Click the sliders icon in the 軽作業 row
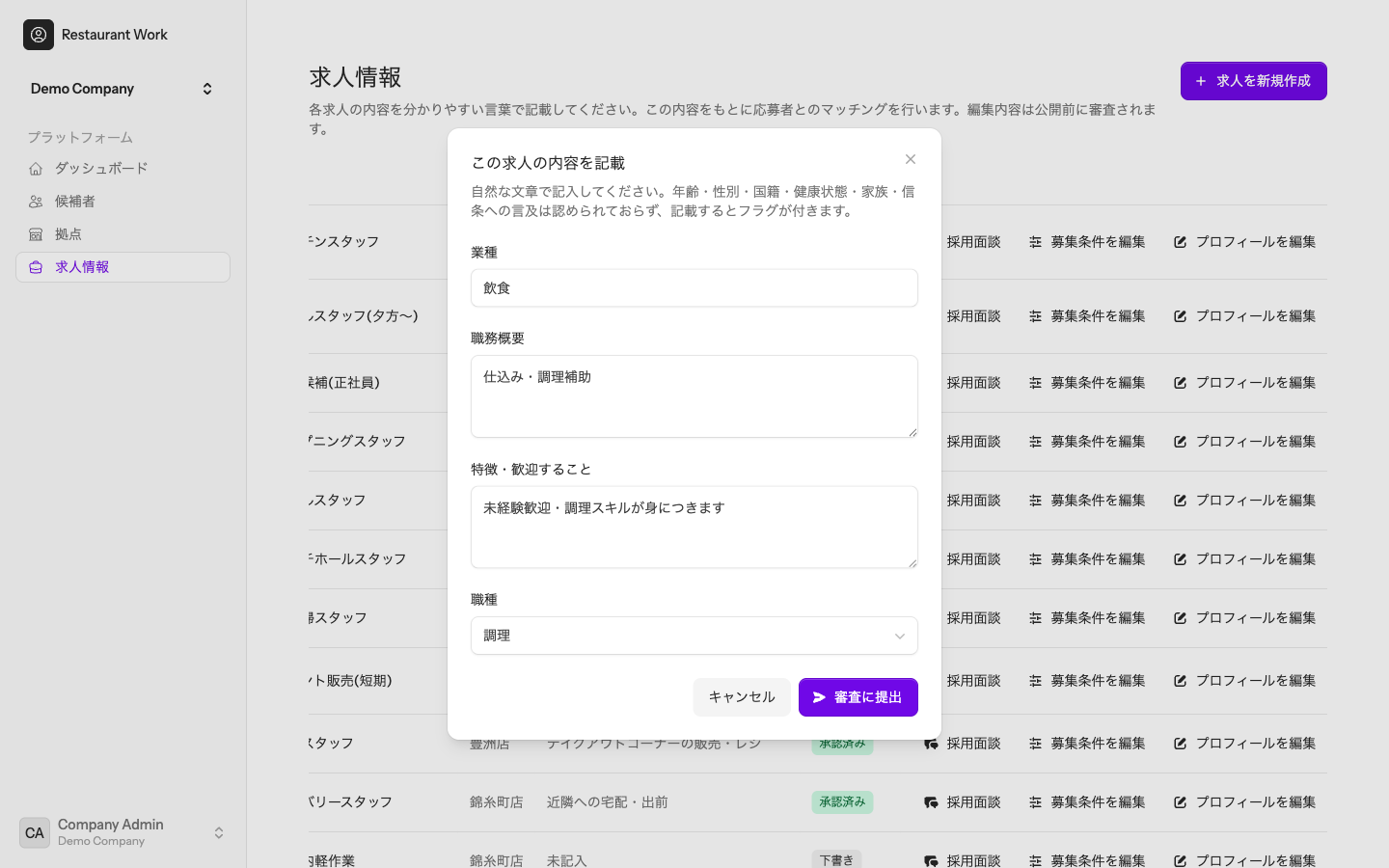The height and width of the screenshot is (868, 1389). tap(1035, 861)
